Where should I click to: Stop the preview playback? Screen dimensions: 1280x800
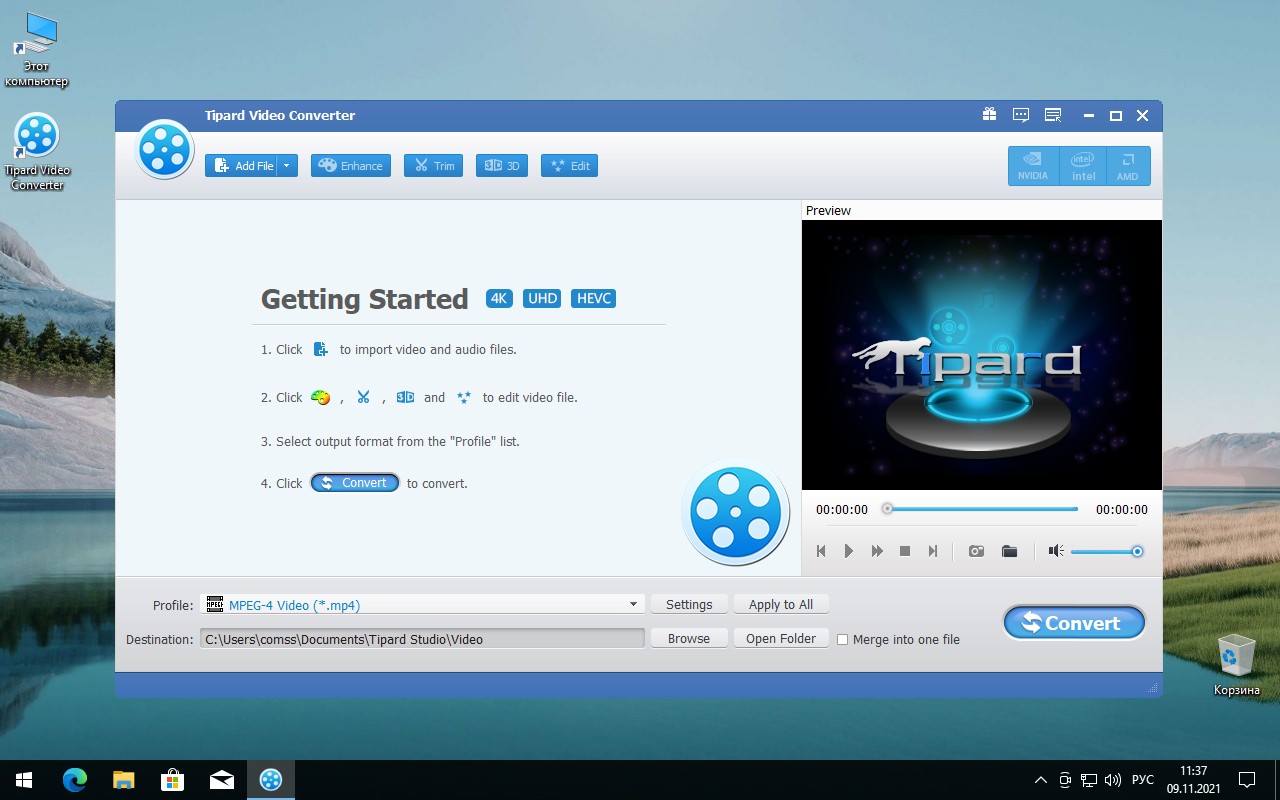pos(905,551)
